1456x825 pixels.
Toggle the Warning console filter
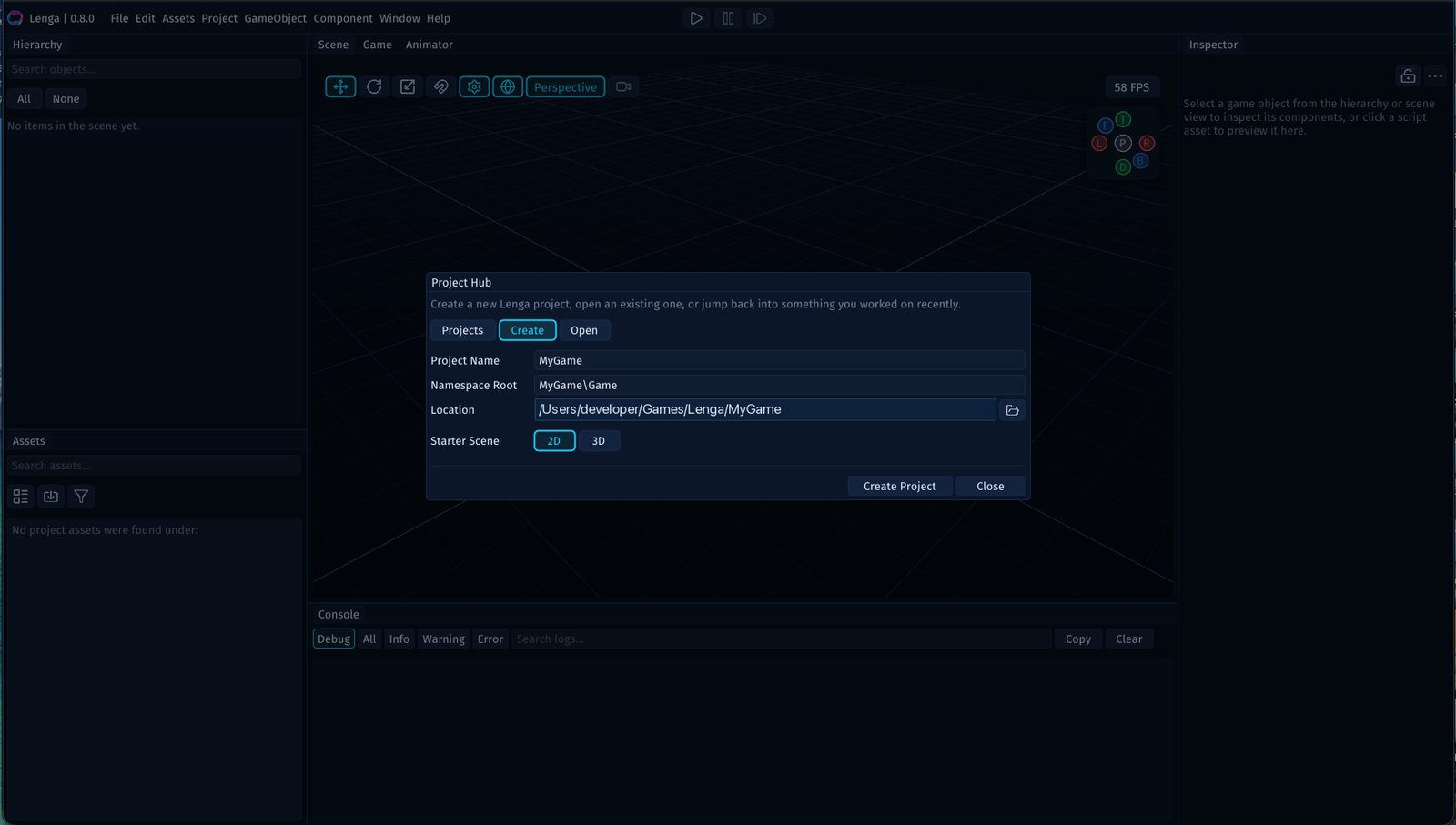point(443,639)
